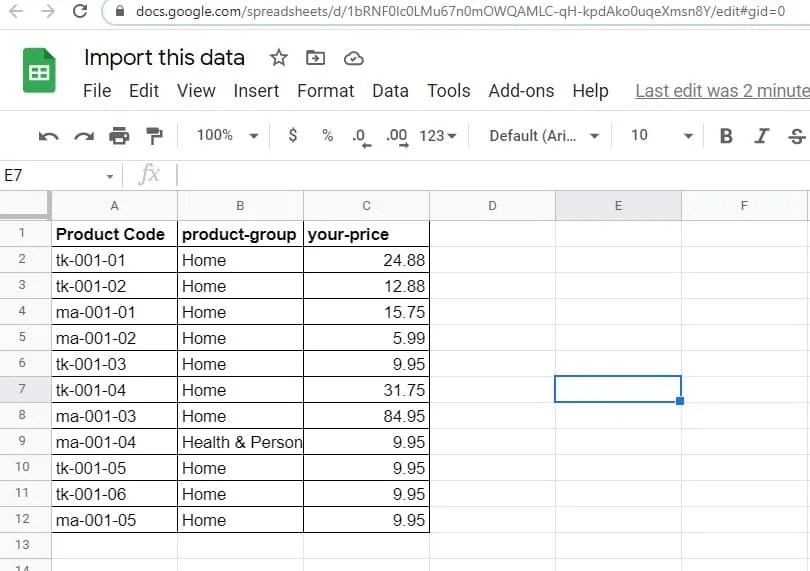Open Google Sheets home via green logo

39,71
